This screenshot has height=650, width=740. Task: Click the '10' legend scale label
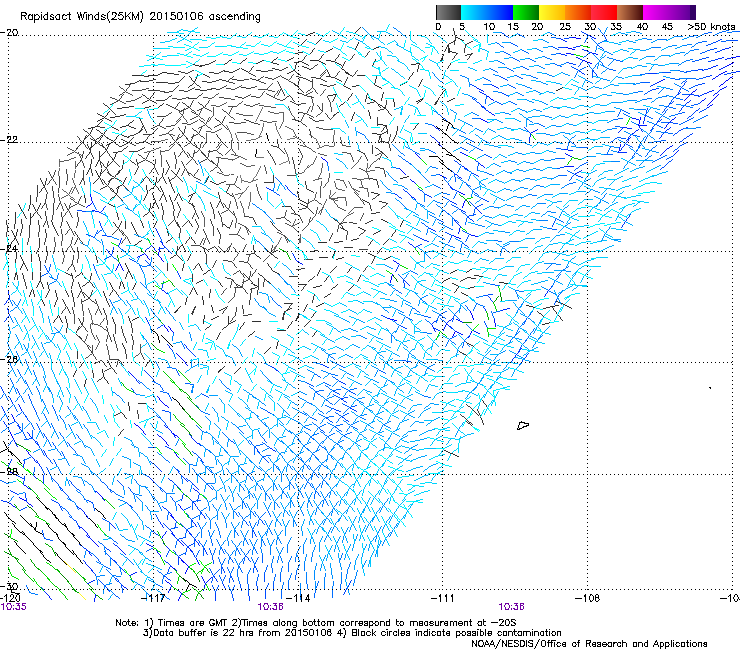[489, 27]
